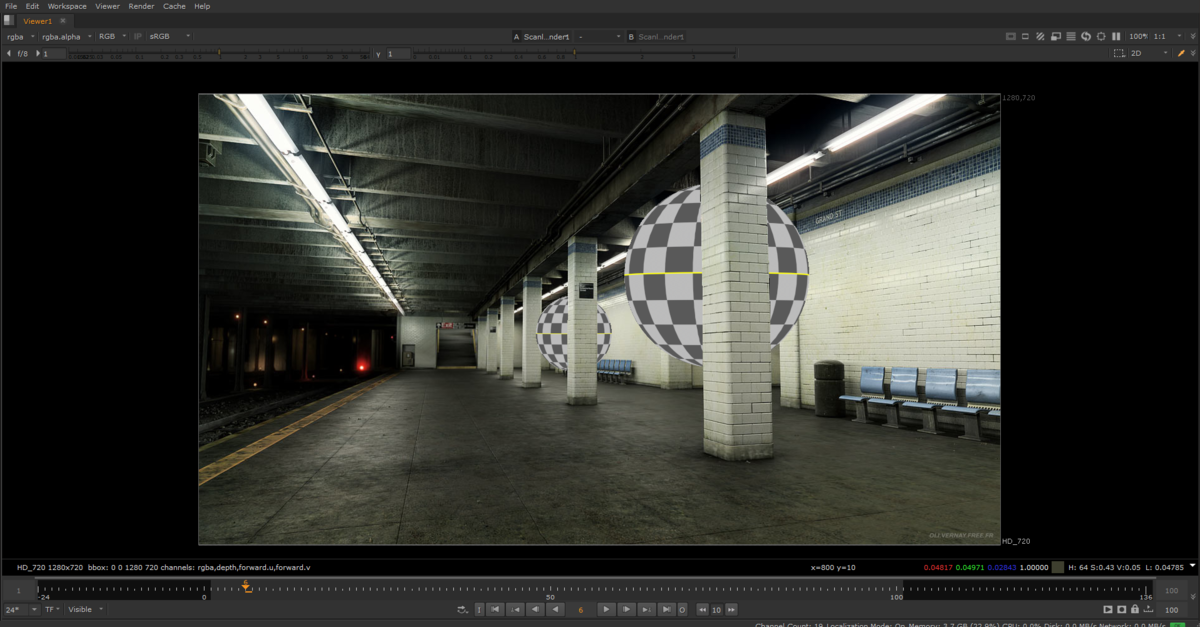Screen dimensions: 1200x627
Task: Toggle the zebra stripes clipping warning icon
Action: tap(1040, 36)
